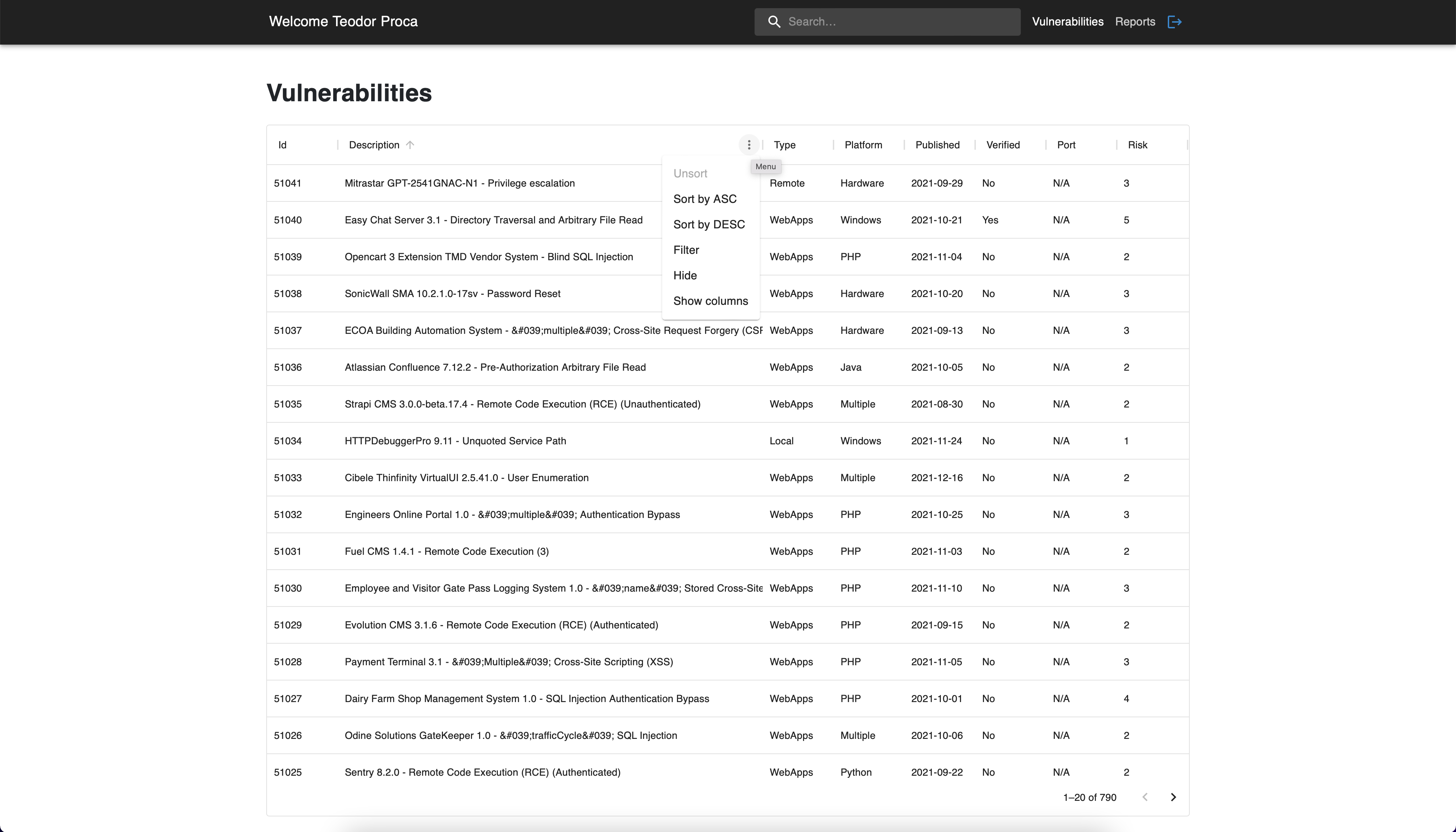The width and height of the screenshot is (1456, 832).
Task: Click HTTPDebuggerPro 9.11 Unquoted Service Path
Action: (x=455, y=440)
